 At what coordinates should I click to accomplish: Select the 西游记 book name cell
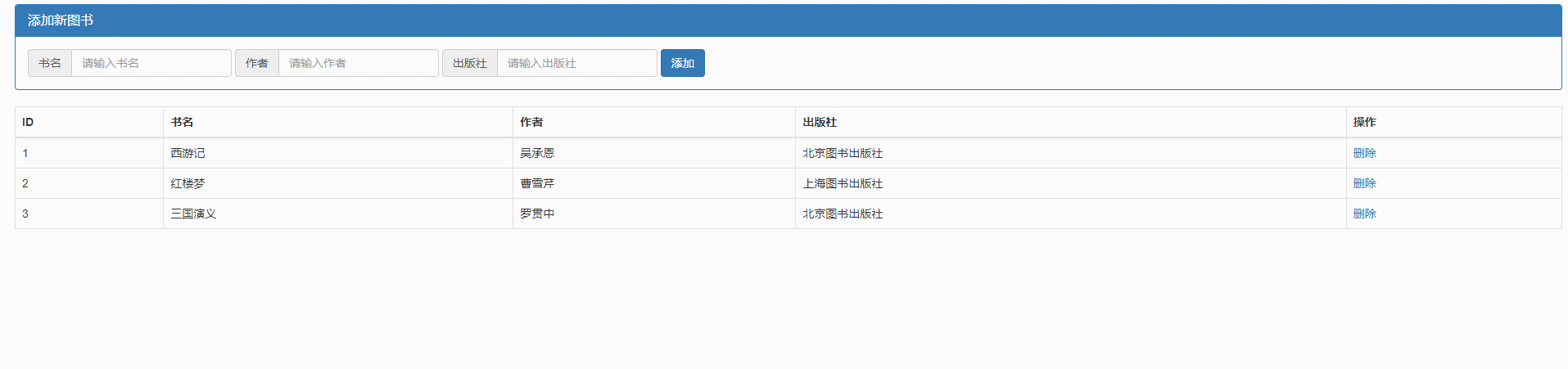pyautogui.click(x=338, y=153)
